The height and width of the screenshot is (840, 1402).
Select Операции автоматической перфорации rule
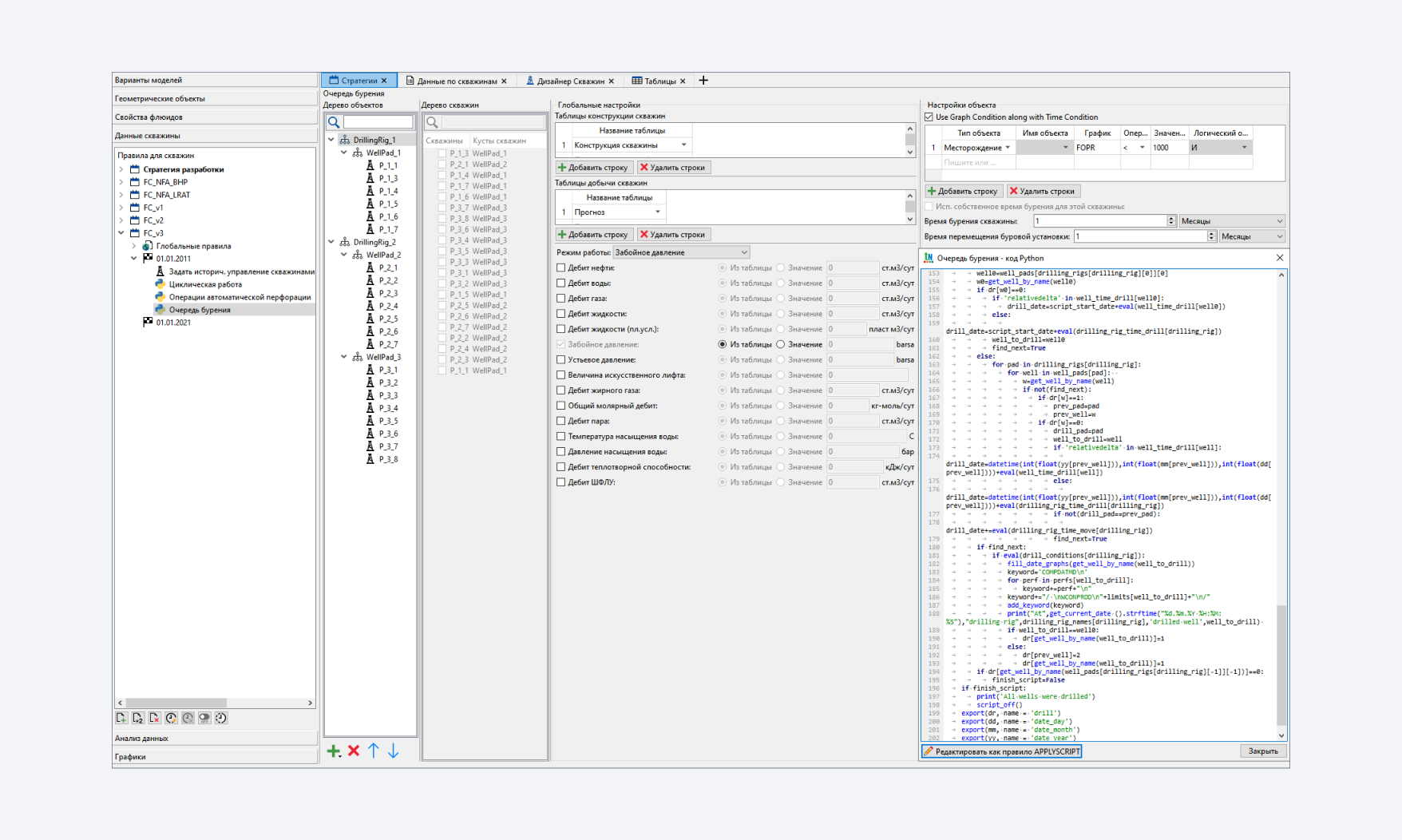(x=240, y=297)
